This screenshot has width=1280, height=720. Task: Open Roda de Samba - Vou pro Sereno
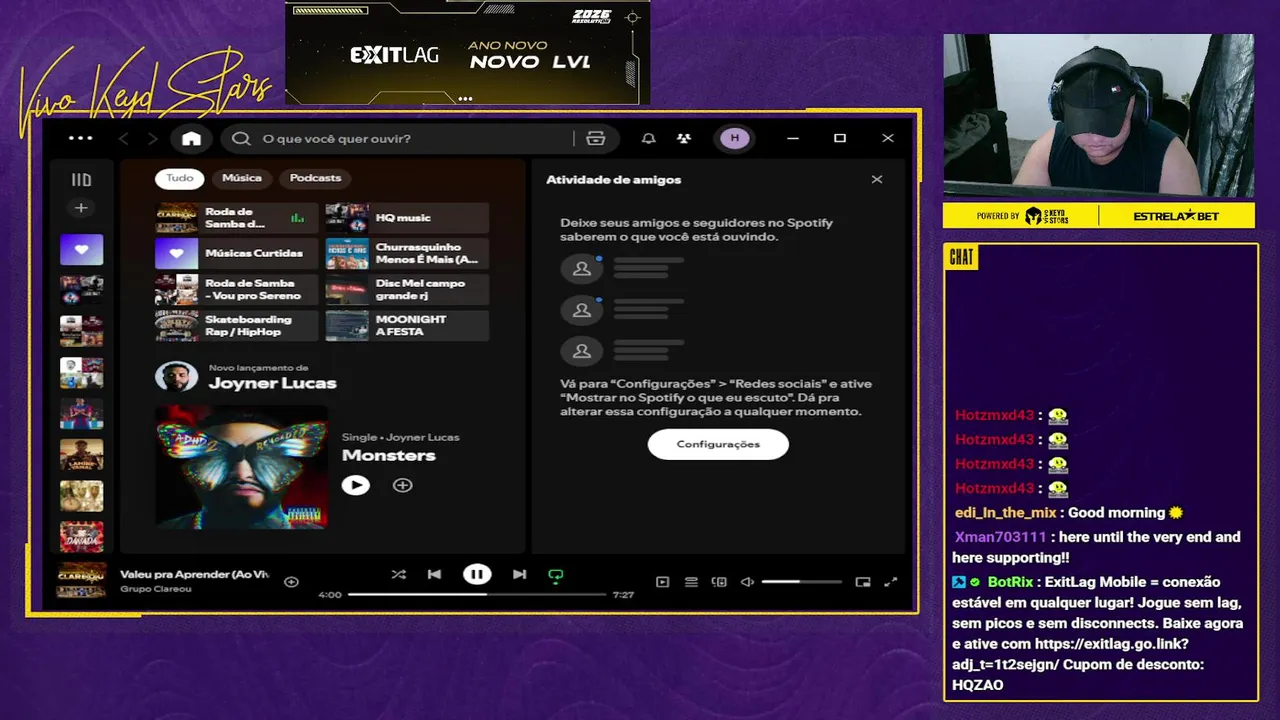[x=236, y=290]
